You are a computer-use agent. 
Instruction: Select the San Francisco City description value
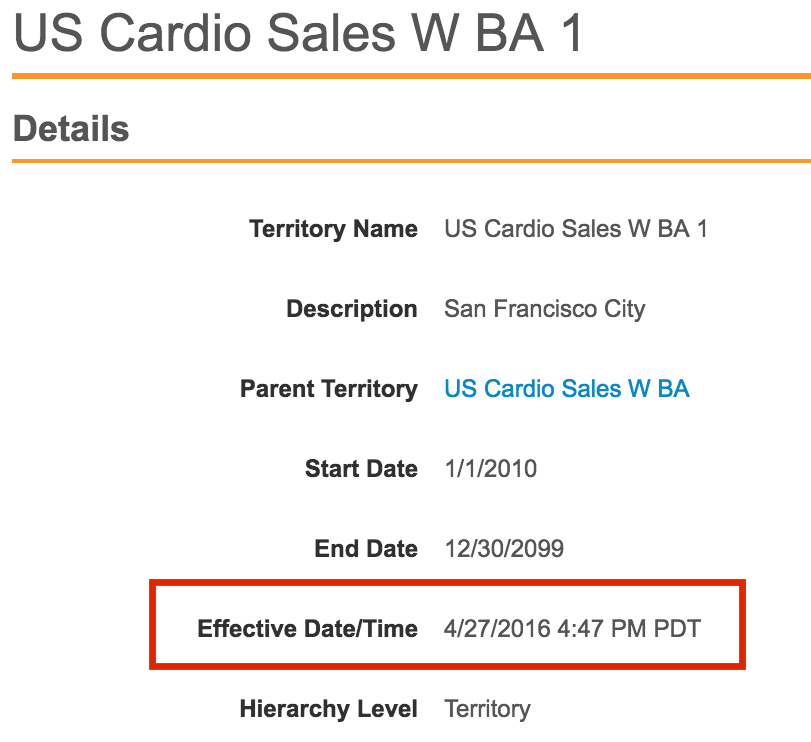544,309
